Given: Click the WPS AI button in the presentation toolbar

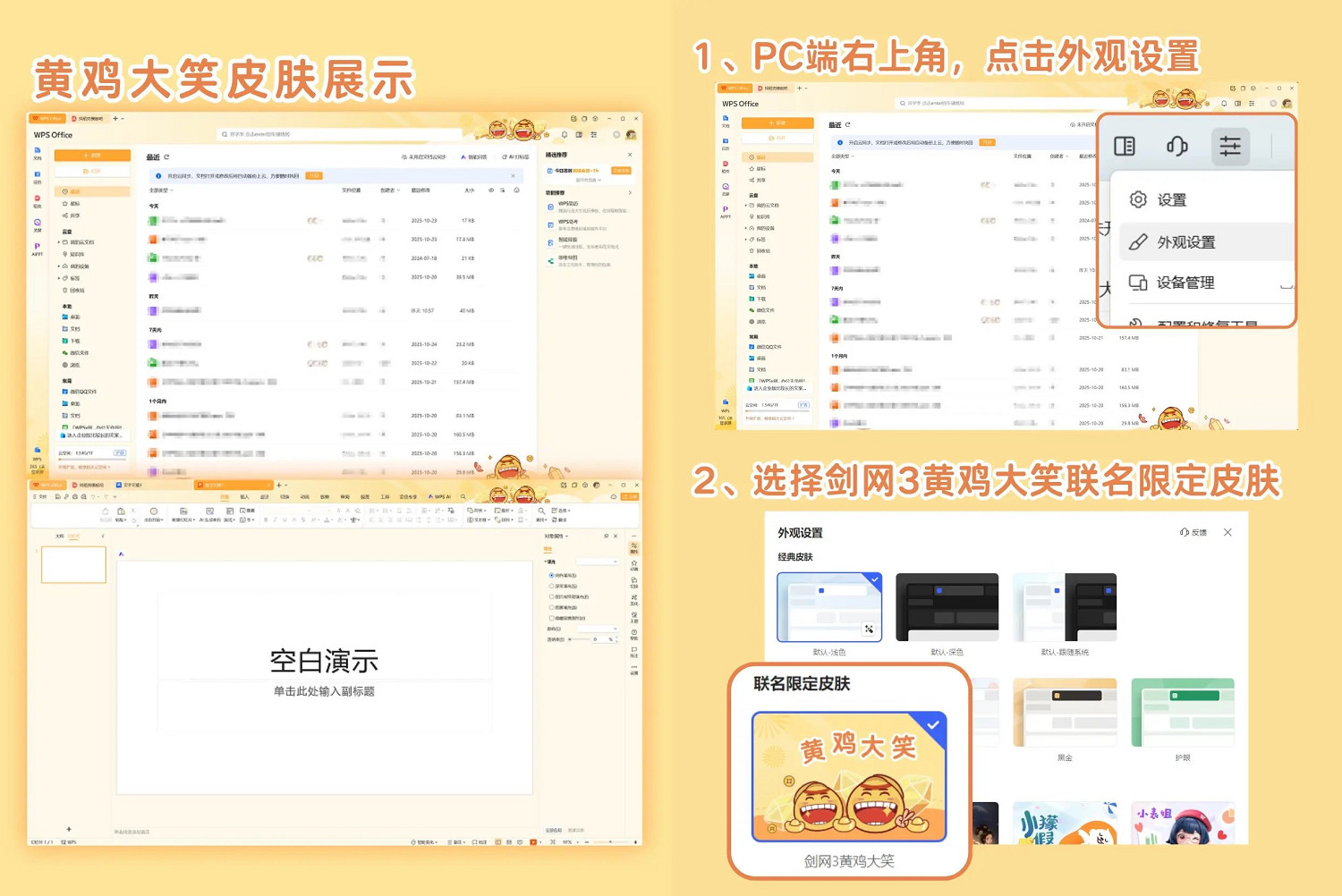Looking at the screenshot, I should pyautogui.click(x=439, y=497).
